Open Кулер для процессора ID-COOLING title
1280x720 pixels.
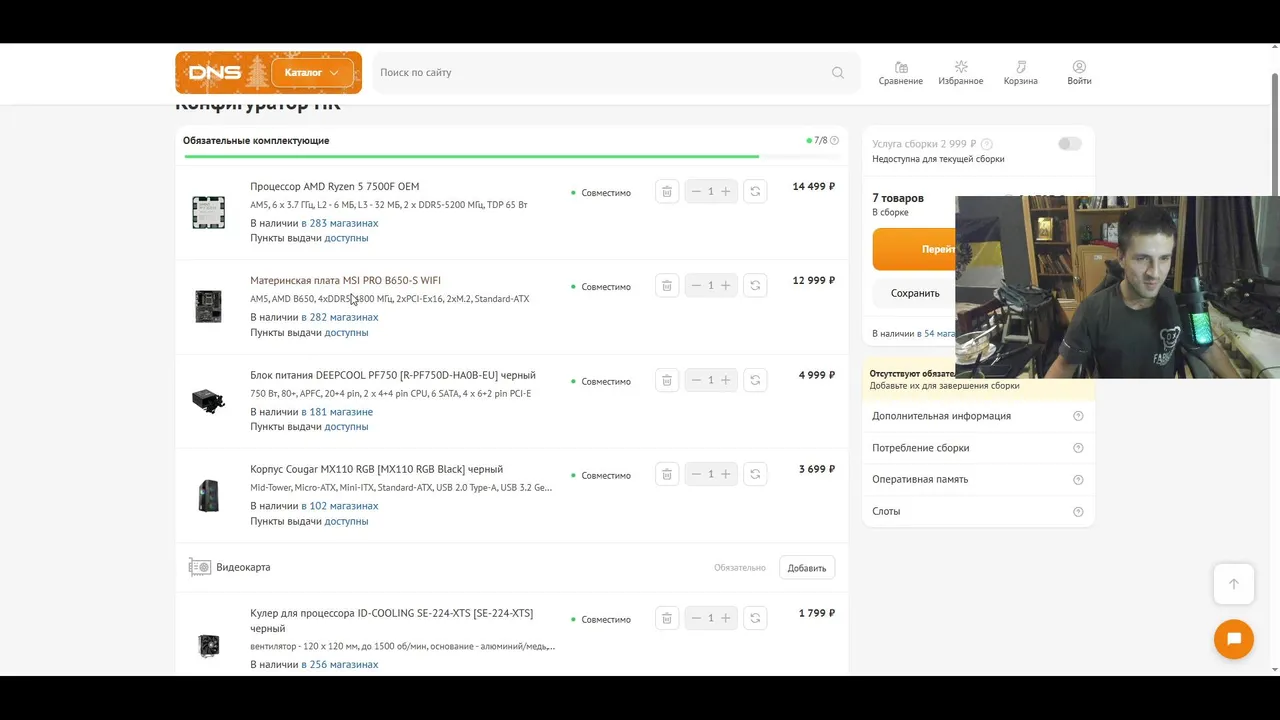tap(392, 620)
